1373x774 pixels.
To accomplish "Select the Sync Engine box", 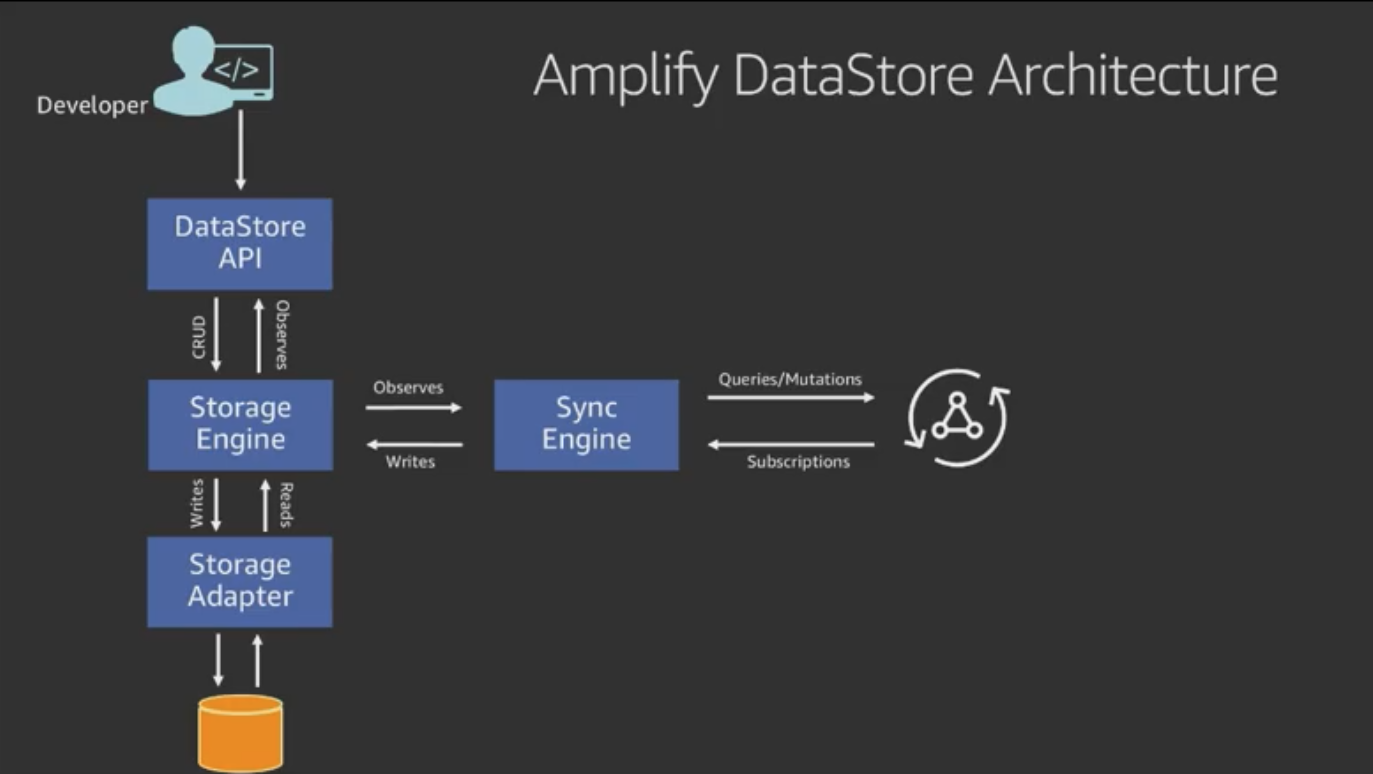I will click(x=586, y=425).
